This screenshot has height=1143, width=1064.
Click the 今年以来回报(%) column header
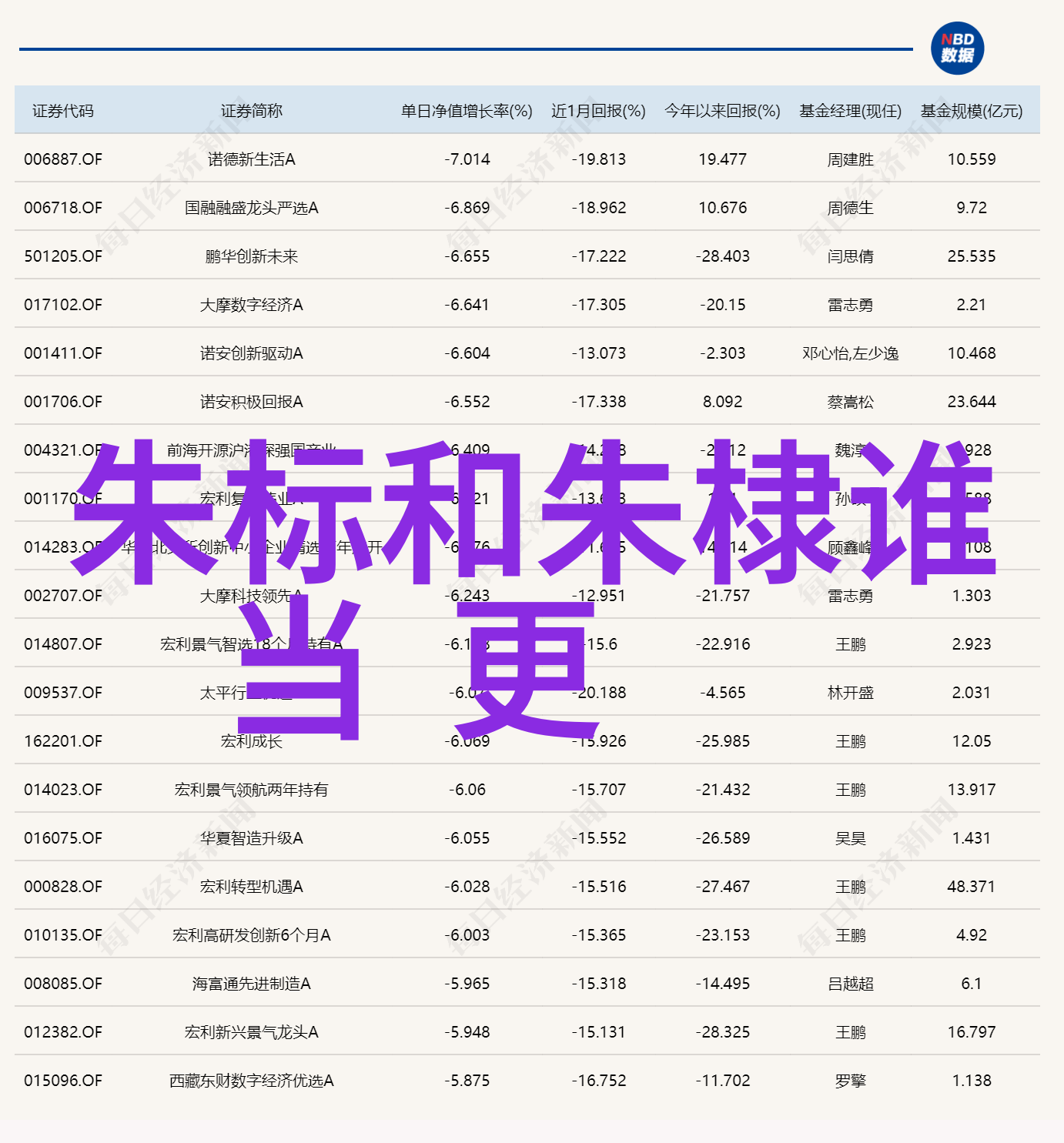(722, 111)
